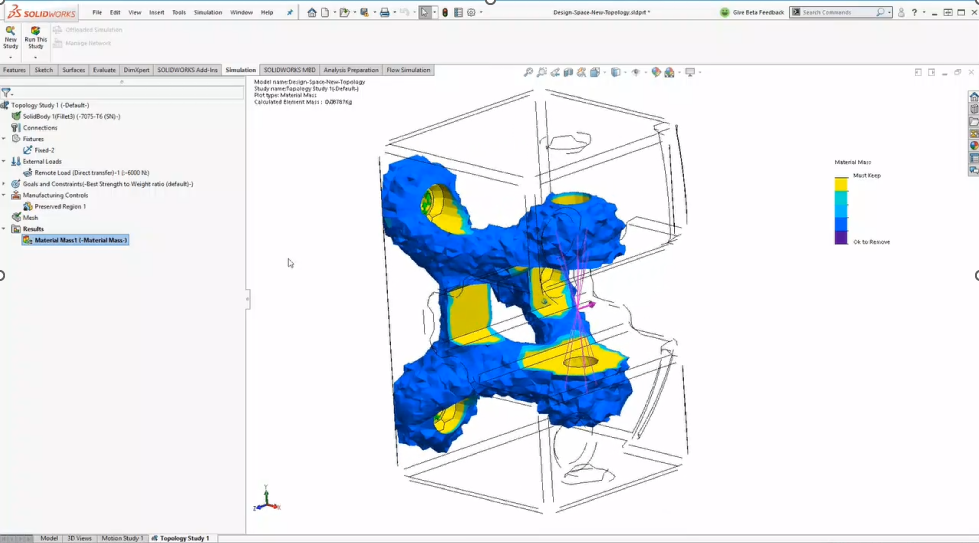Click the New Study button
Image resolution: width=979 pixels, height=543 pixels.
click(x=11, y=37)
